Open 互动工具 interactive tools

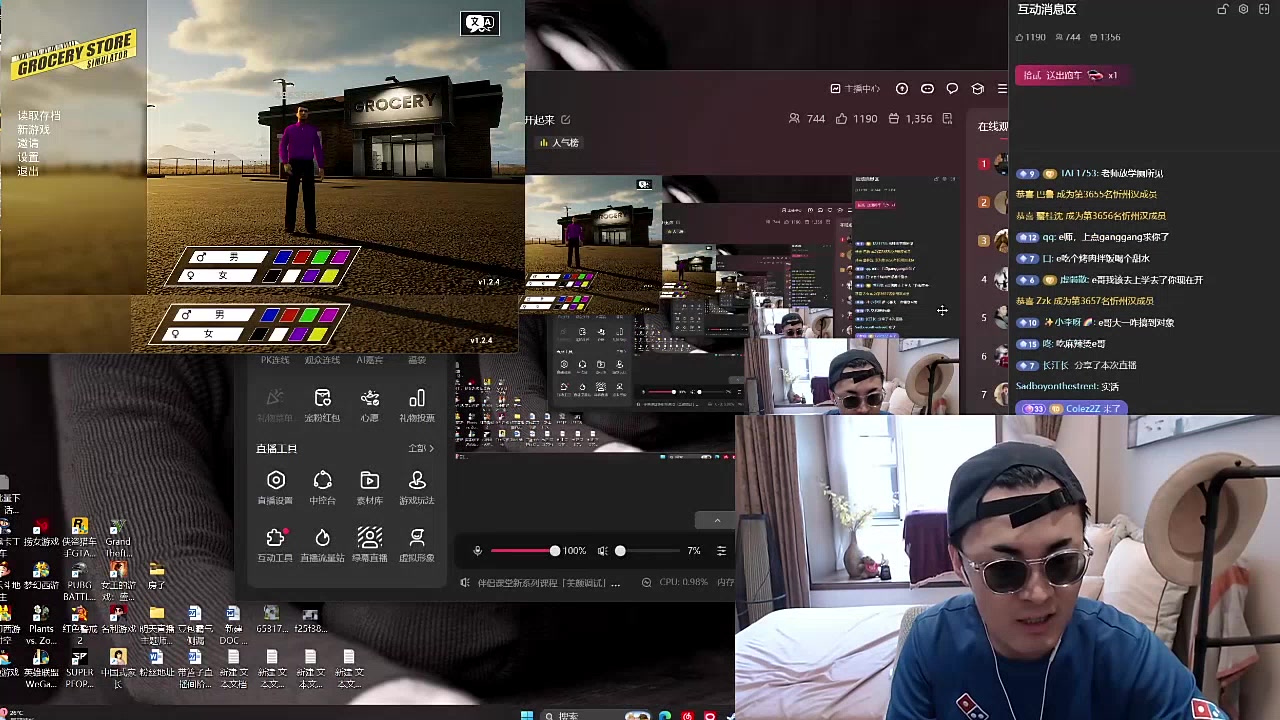tap(275, 545)
